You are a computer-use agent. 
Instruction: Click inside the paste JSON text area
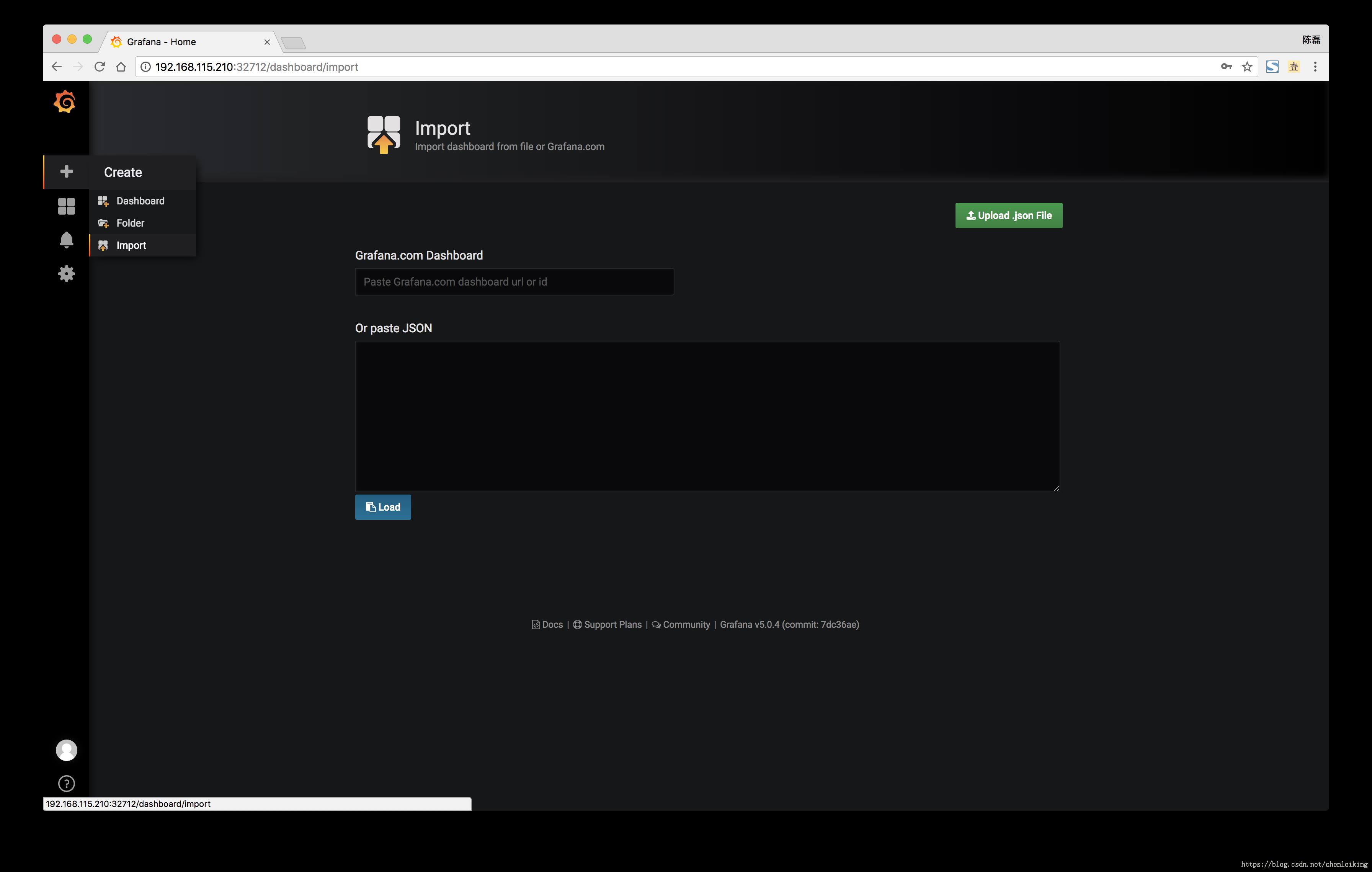click(707, 416)
